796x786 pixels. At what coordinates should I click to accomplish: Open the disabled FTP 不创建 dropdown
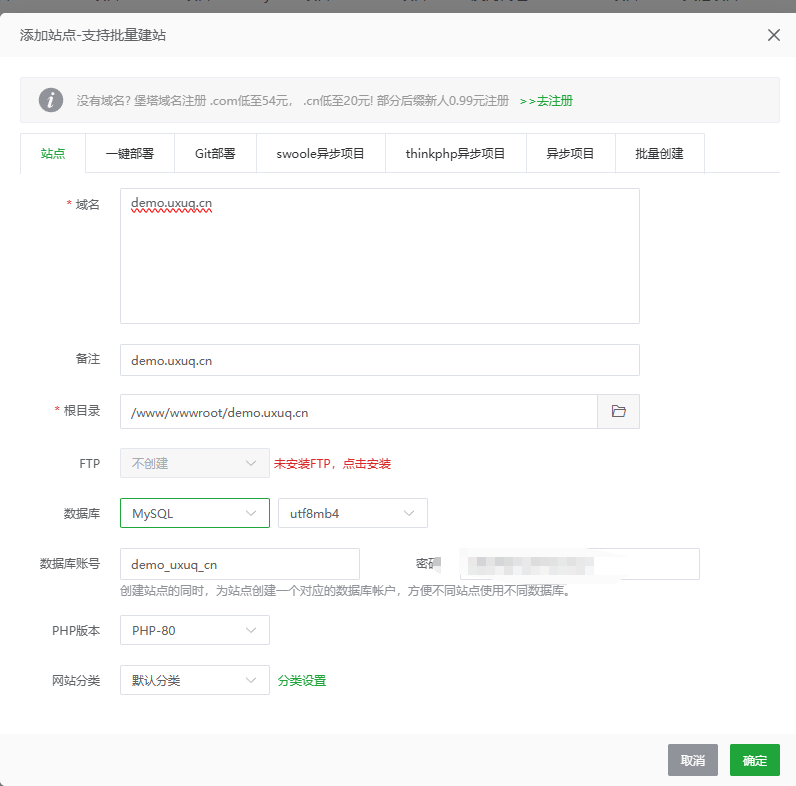point(194,464)
